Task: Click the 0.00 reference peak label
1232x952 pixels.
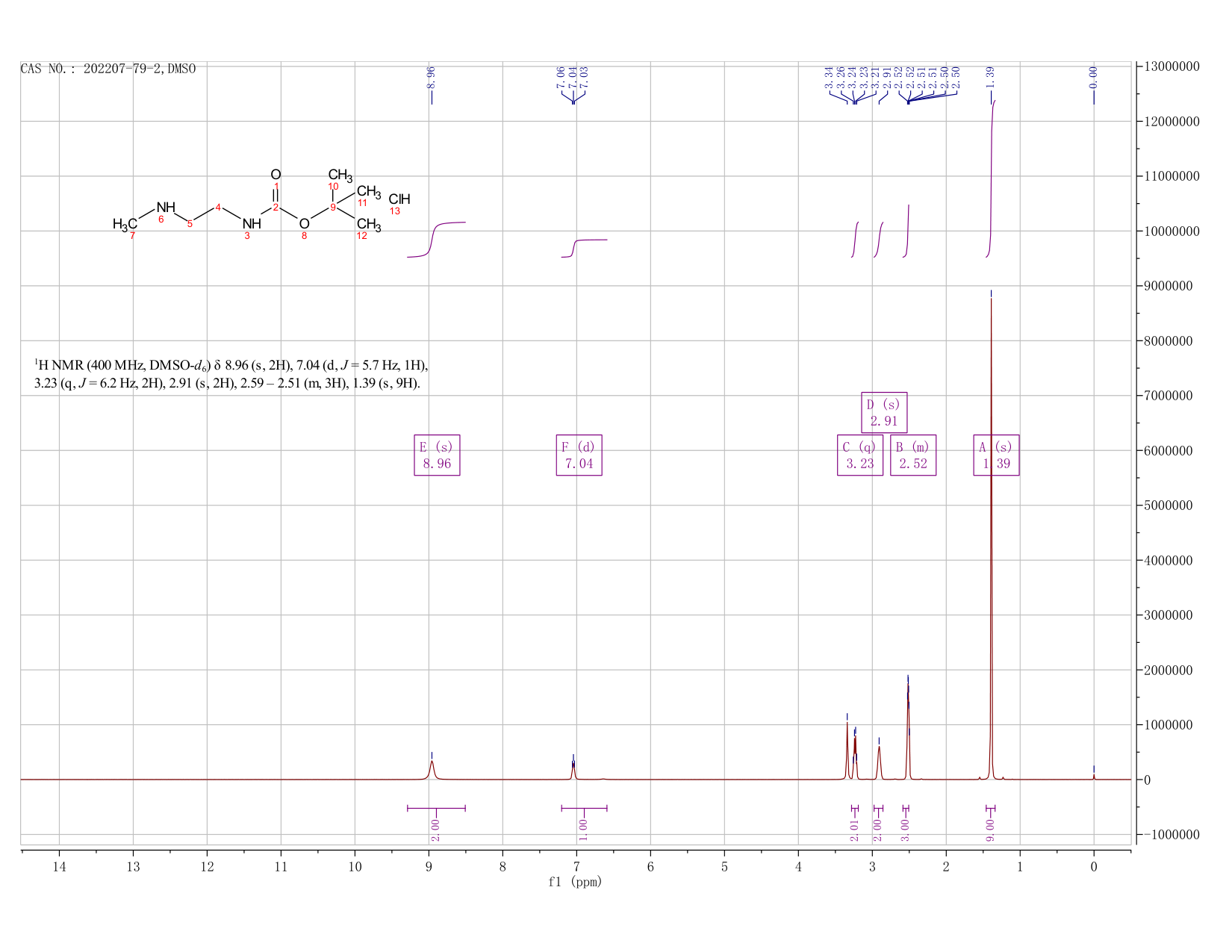Action: click(1094, 76)
